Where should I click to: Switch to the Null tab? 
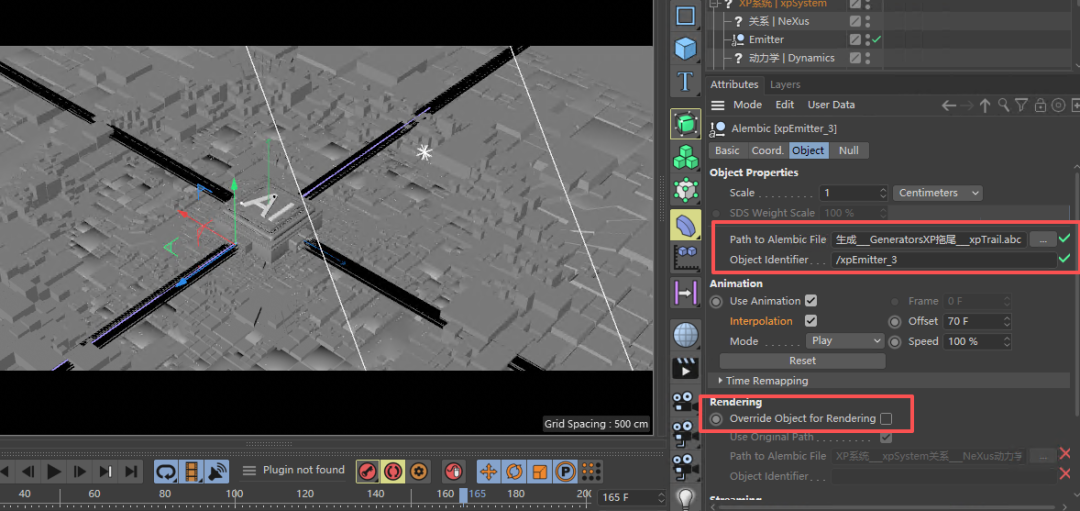[x=849, y=150]
